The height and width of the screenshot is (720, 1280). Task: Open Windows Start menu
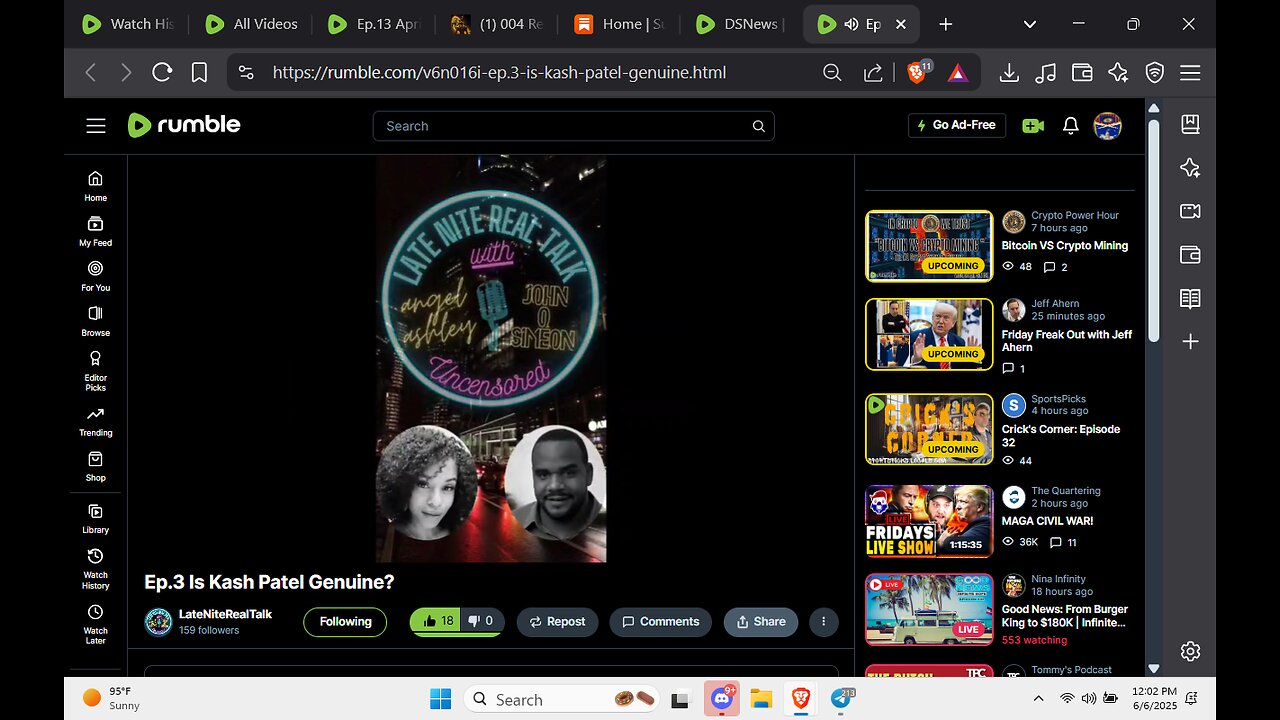tap(441, 699)
